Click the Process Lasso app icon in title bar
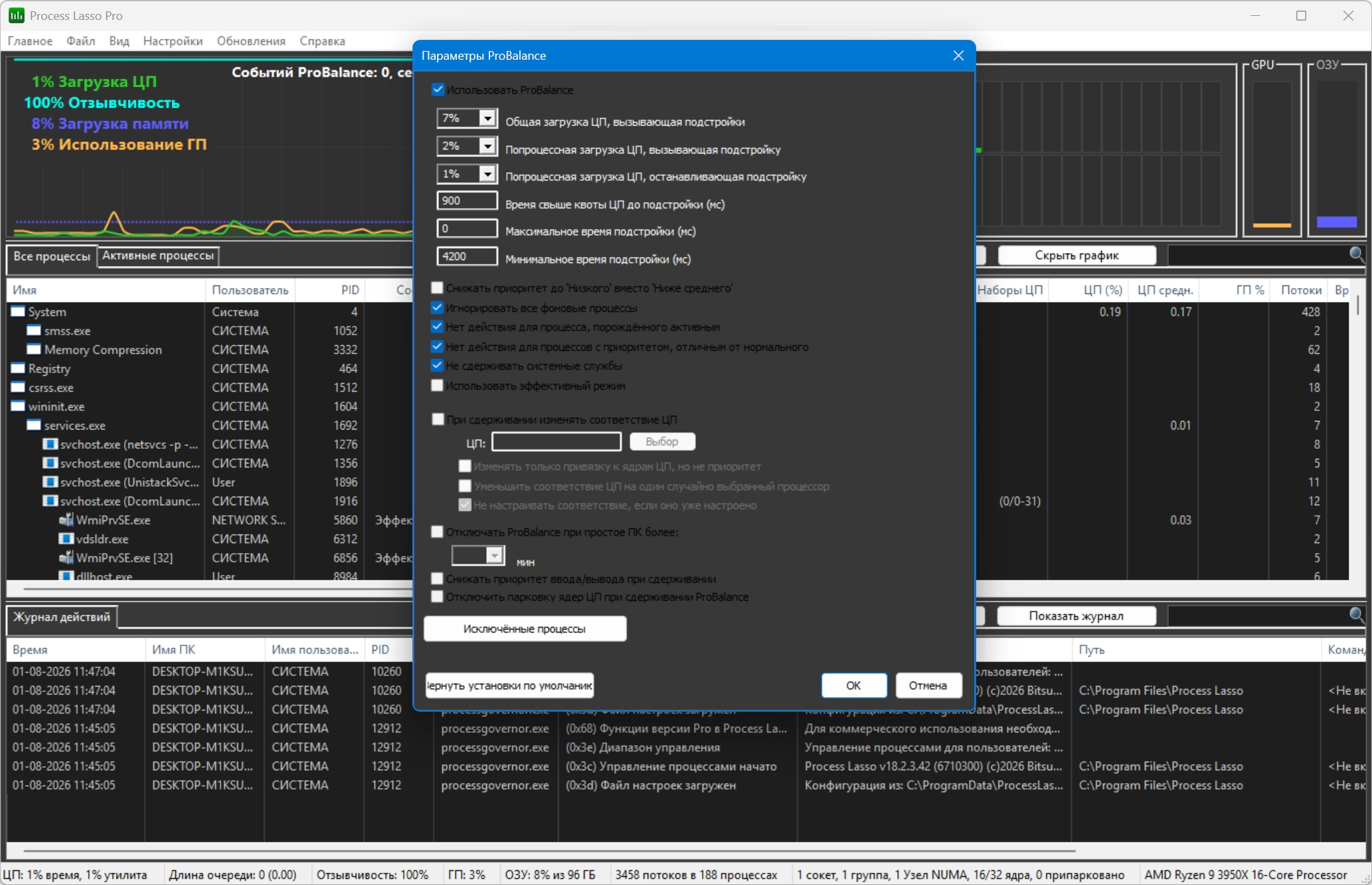Screen dimensions: 1372x885 pos(16,15)
